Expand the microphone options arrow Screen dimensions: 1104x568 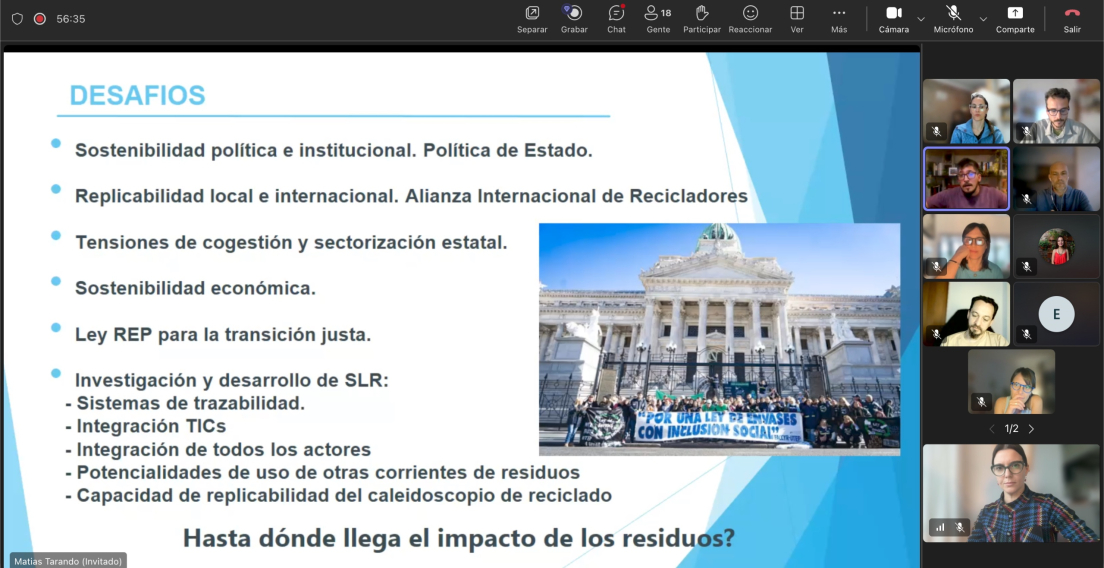(x=984, y=19)
